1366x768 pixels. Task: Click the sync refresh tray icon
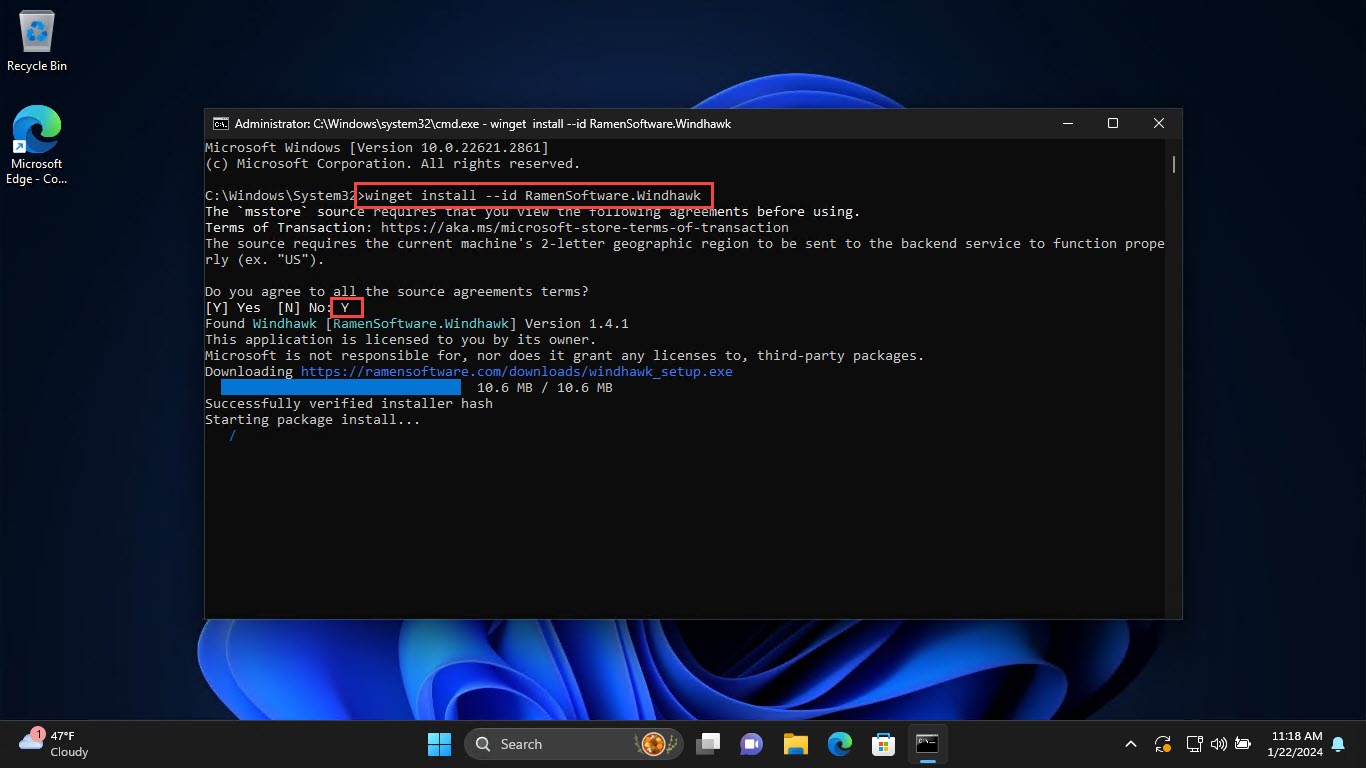[1163, 744]
